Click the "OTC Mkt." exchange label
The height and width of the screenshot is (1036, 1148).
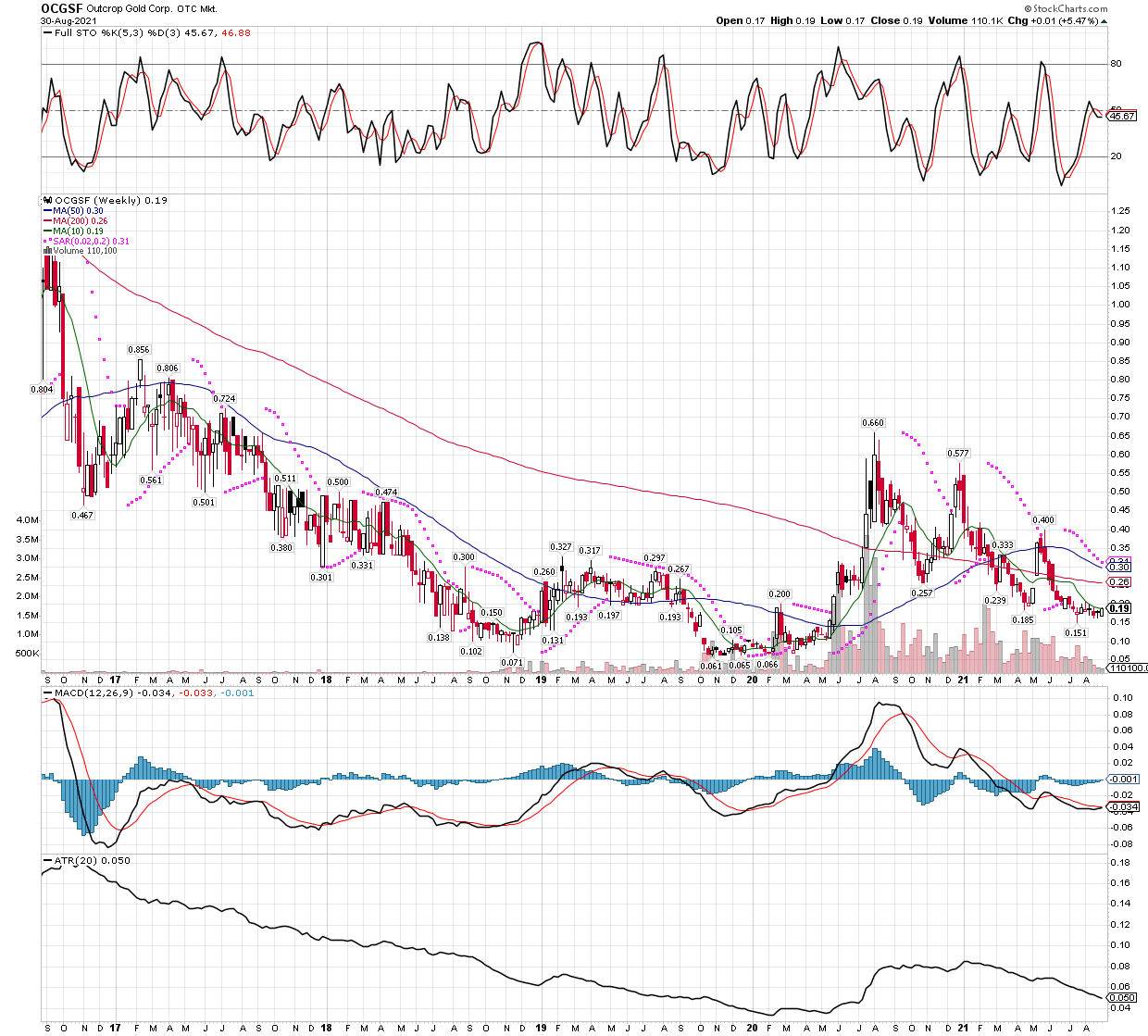pos(197,8)
